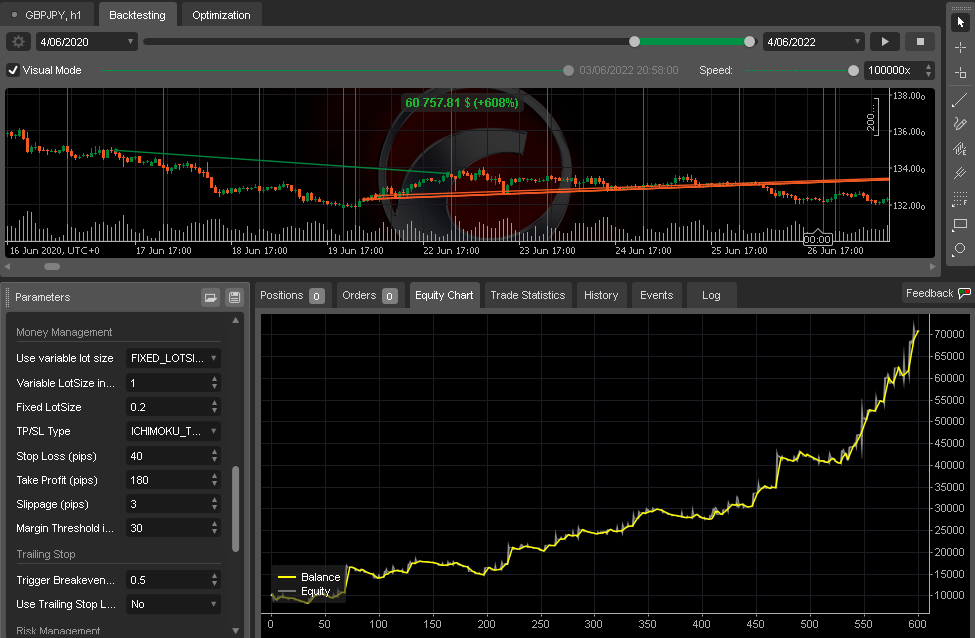Open the TP/SL Type dropdown
The image size is (975, 638).
pos(173,431)
